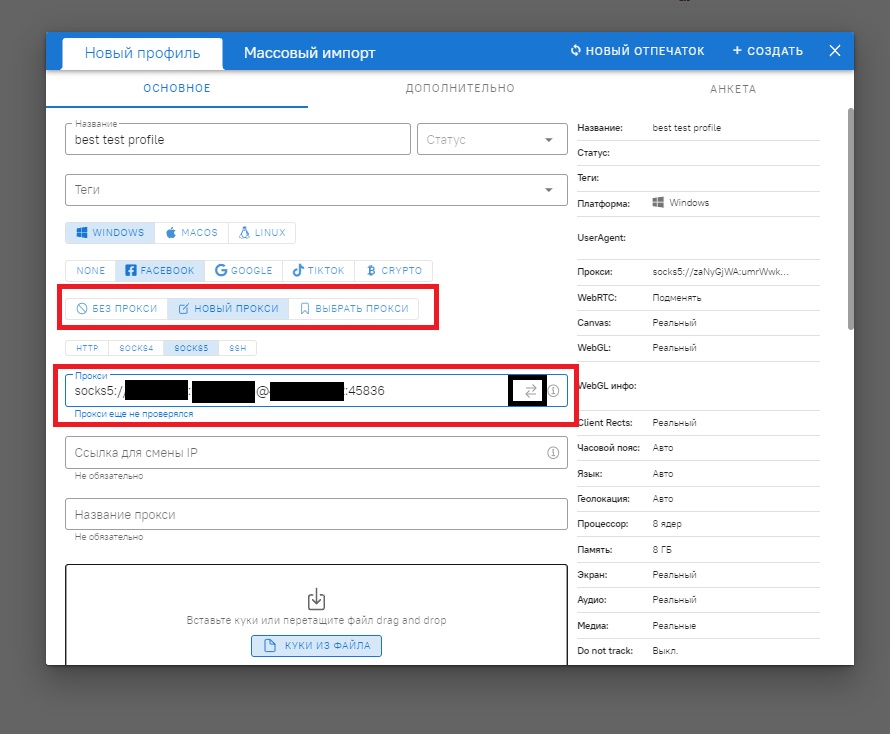The height and width of the screenshot is (734, 890).
Task: Choose the macOS platform option
Action: coord(192,233)
